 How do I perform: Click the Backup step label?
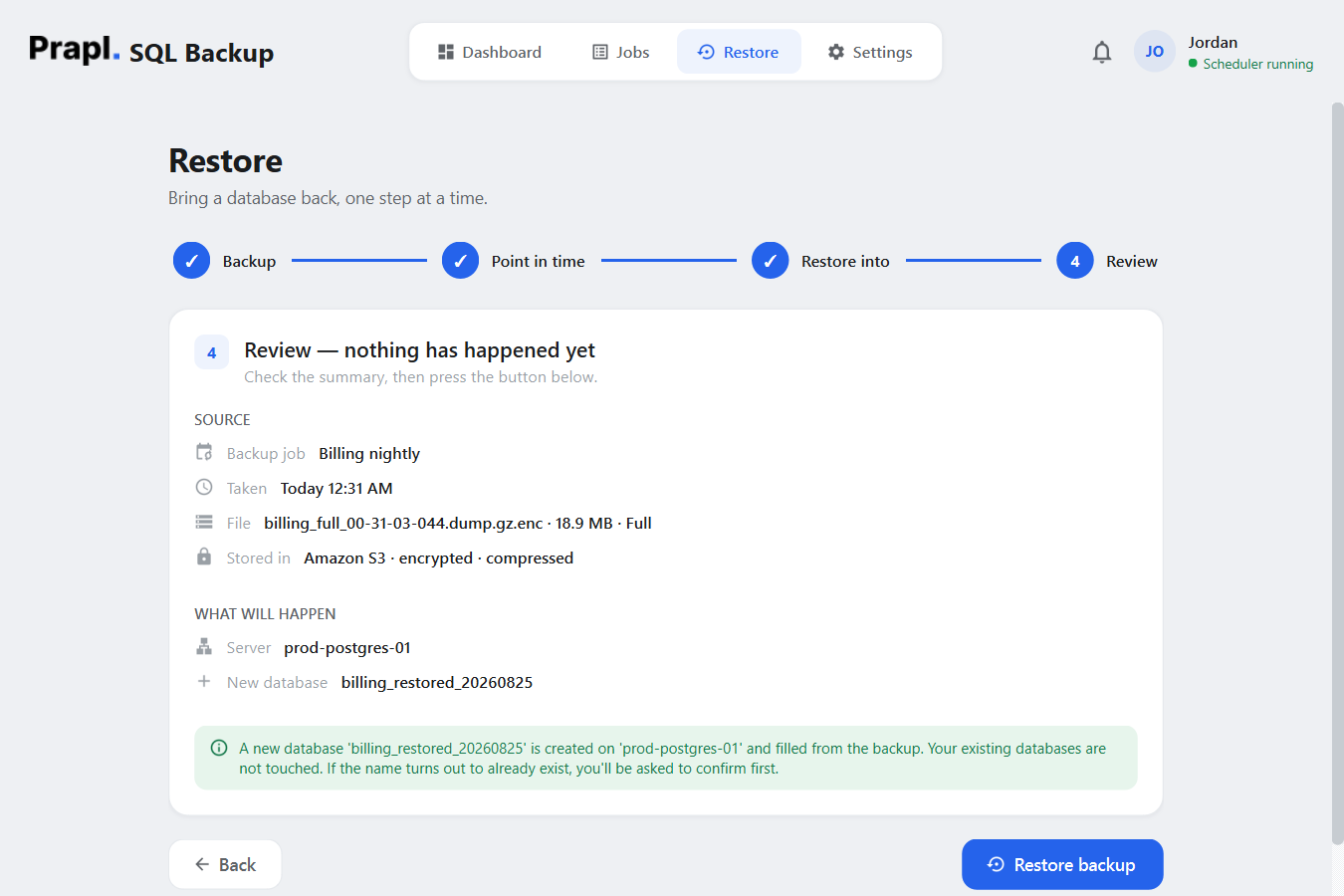pos(249,261)
